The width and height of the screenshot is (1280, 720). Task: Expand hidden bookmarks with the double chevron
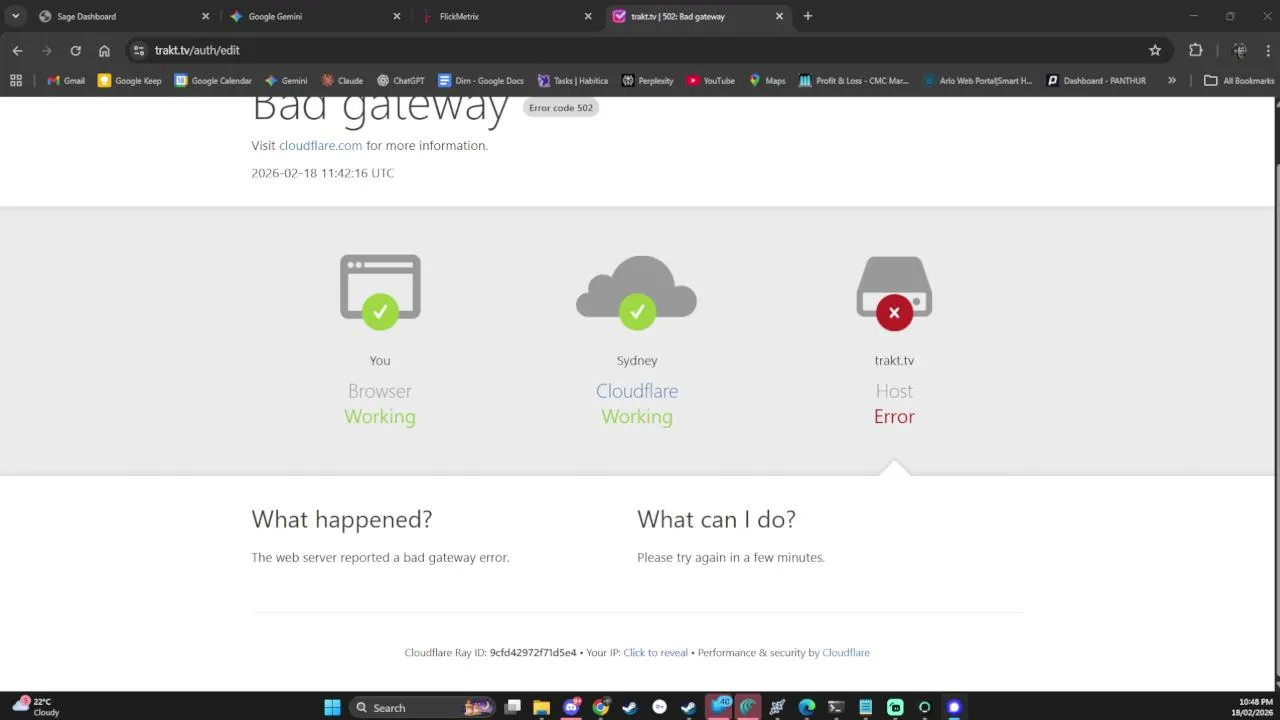1172,80
